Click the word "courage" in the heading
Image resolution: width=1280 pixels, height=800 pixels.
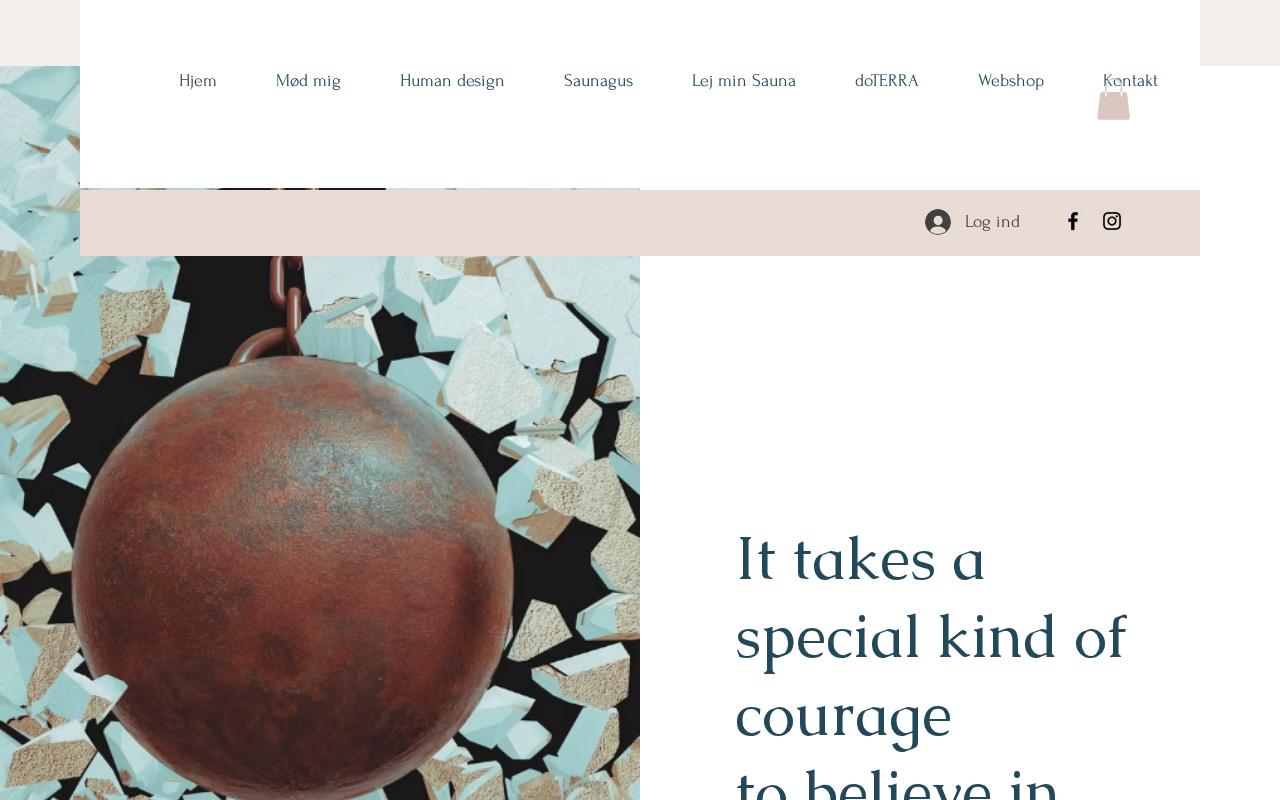(843, 714)
